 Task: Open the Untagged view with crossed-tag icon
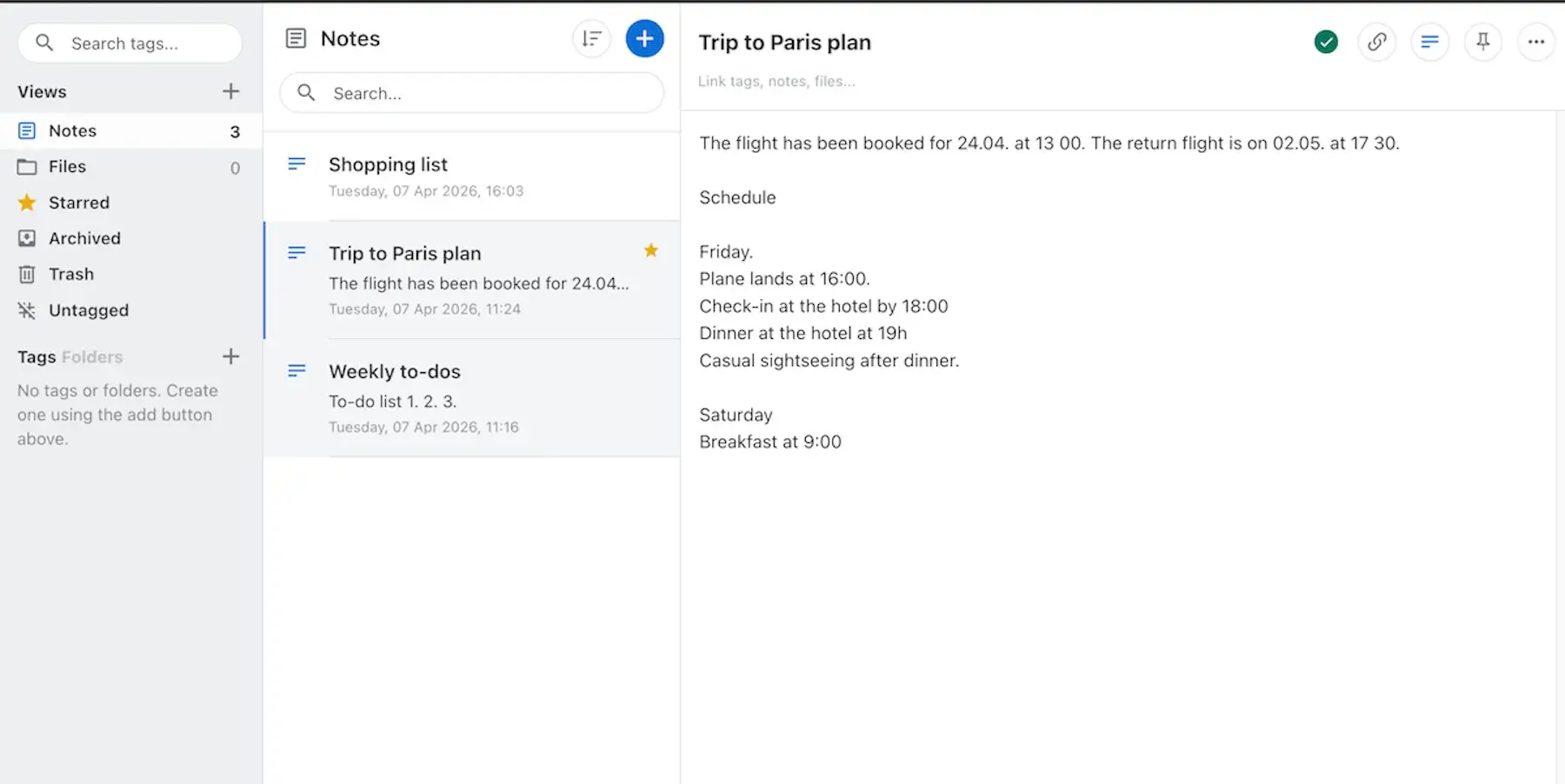pyautogui.click(x=87, y=310)
